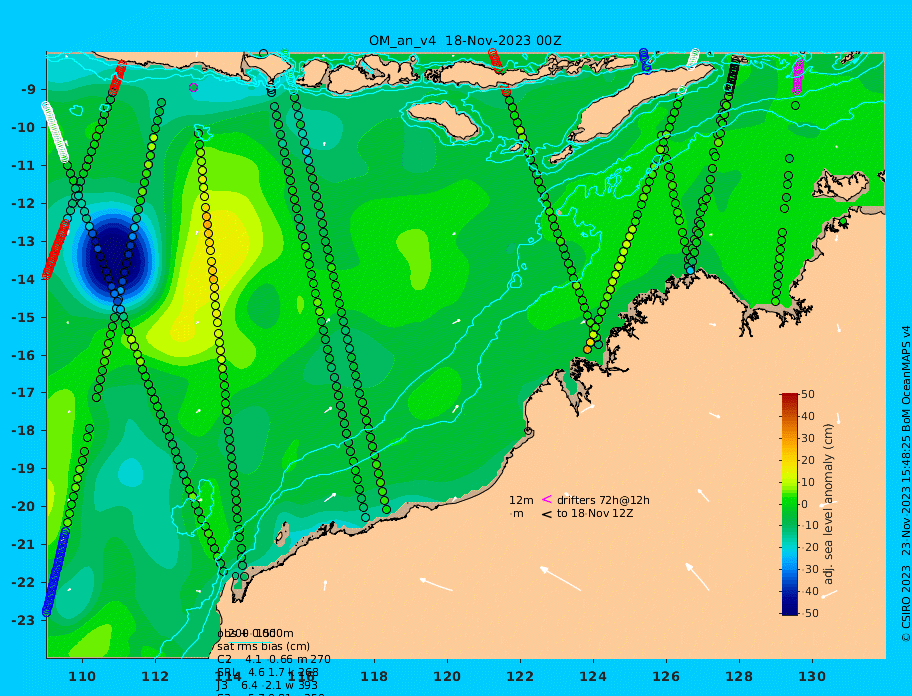Click the longitude axis label 118
Image resolution: width=912 pixels, height=696 pixels.
coord(375,676)
